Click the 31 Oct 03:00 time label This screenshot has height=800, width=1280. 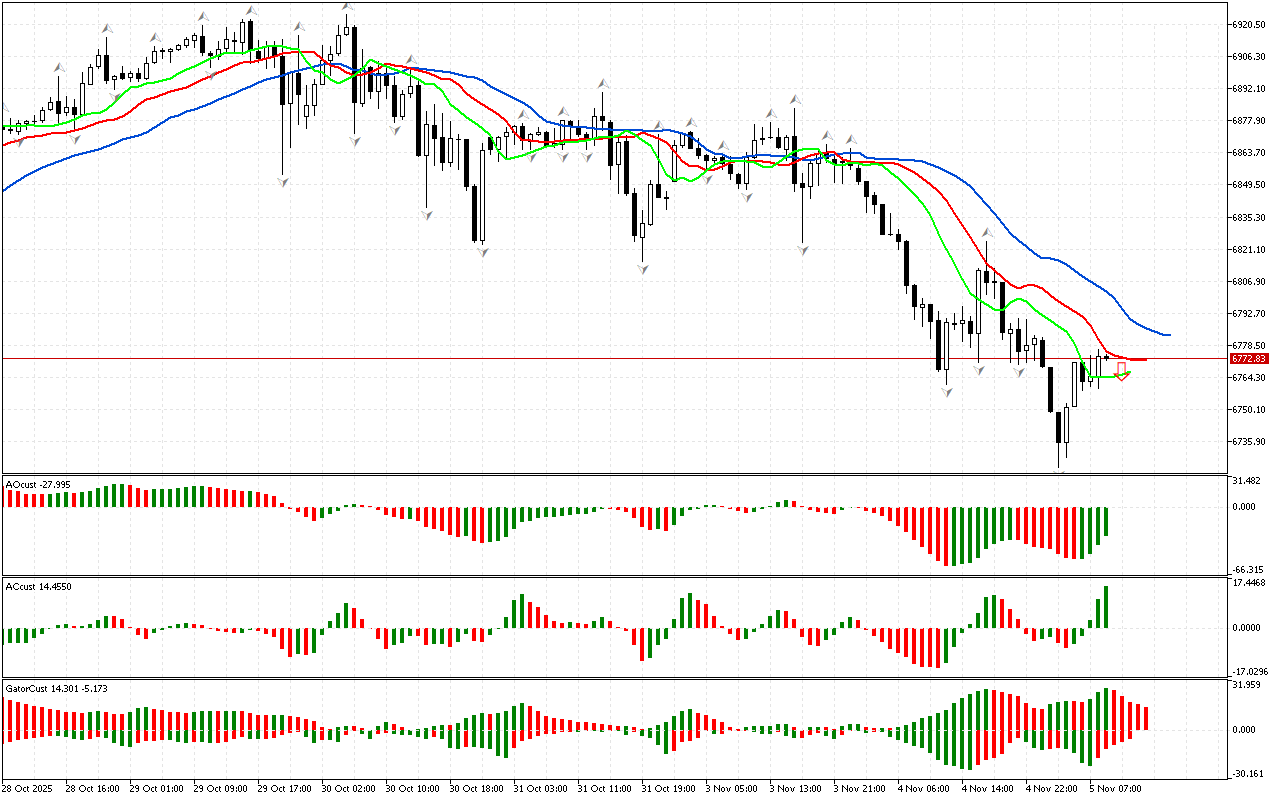click(539, 789)
